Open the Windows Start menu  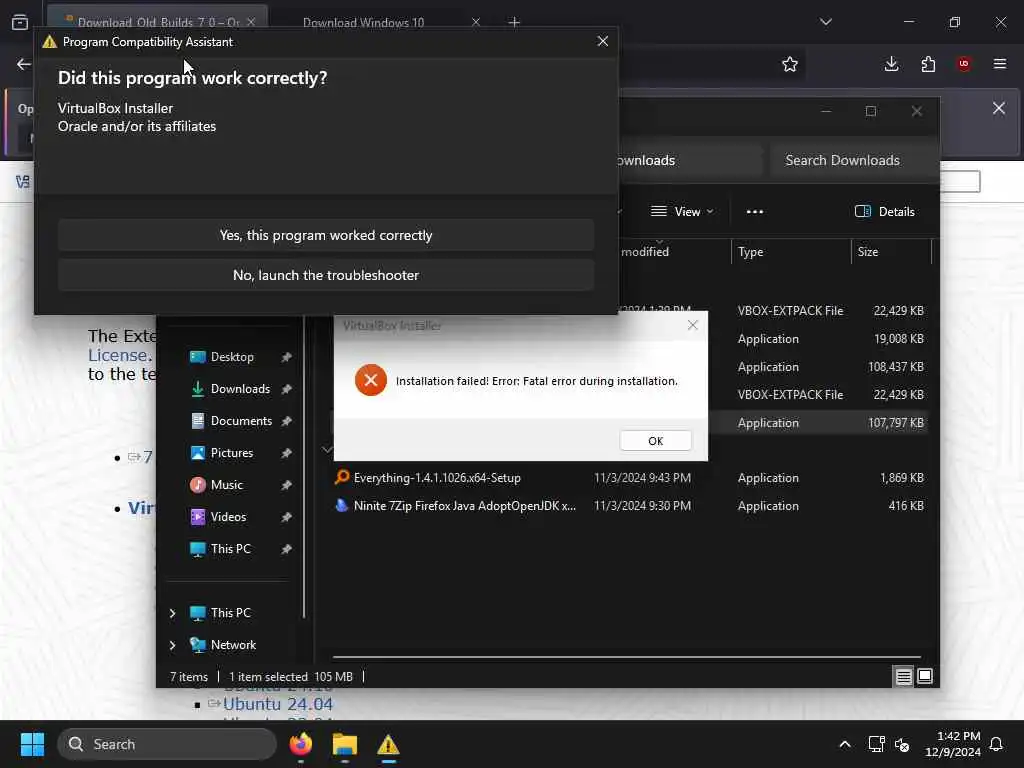coord(32,744)
